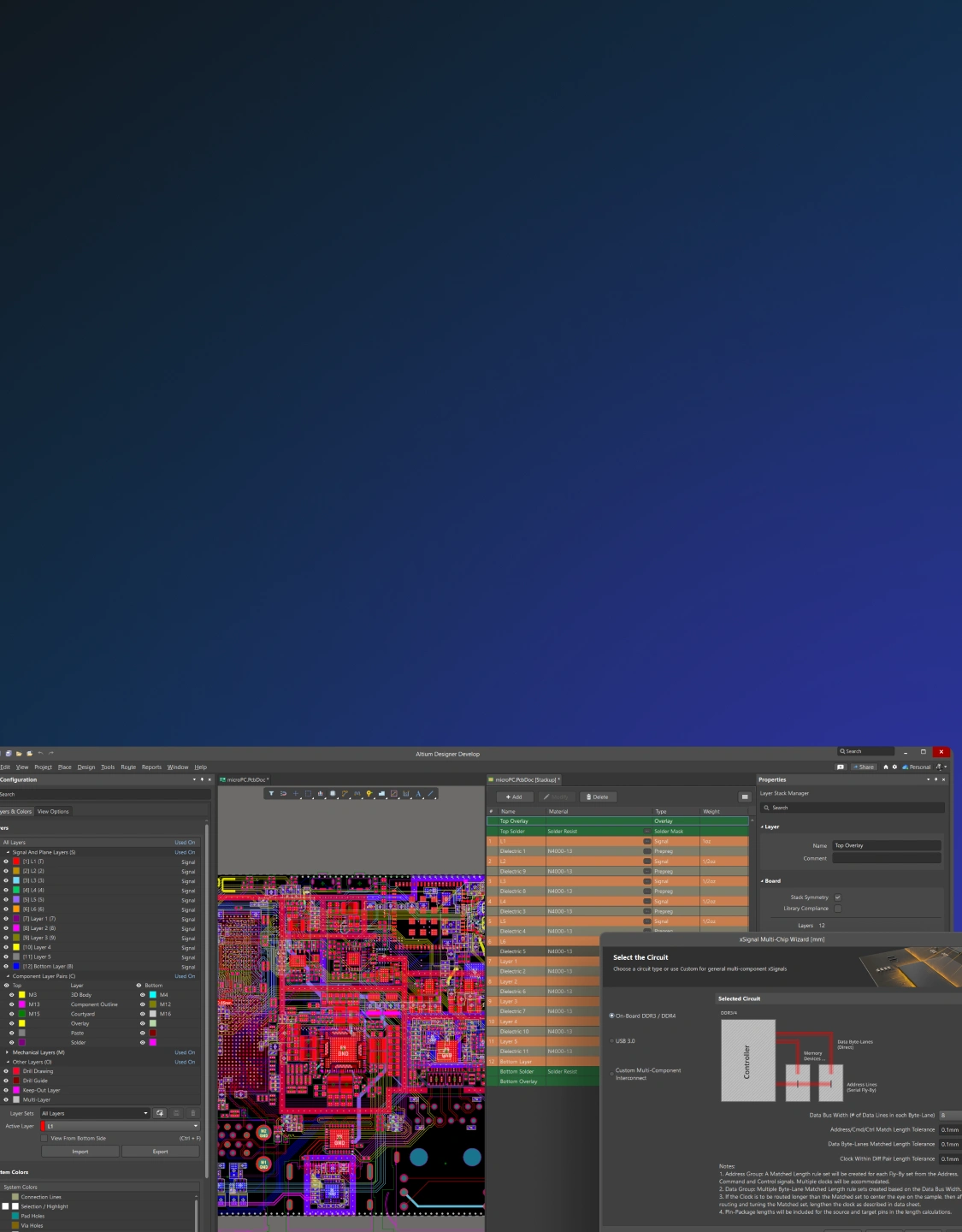Viewport: 962px width, 1232px height.
Task: Switch to the View Options tab
Action: pos(53,811)
